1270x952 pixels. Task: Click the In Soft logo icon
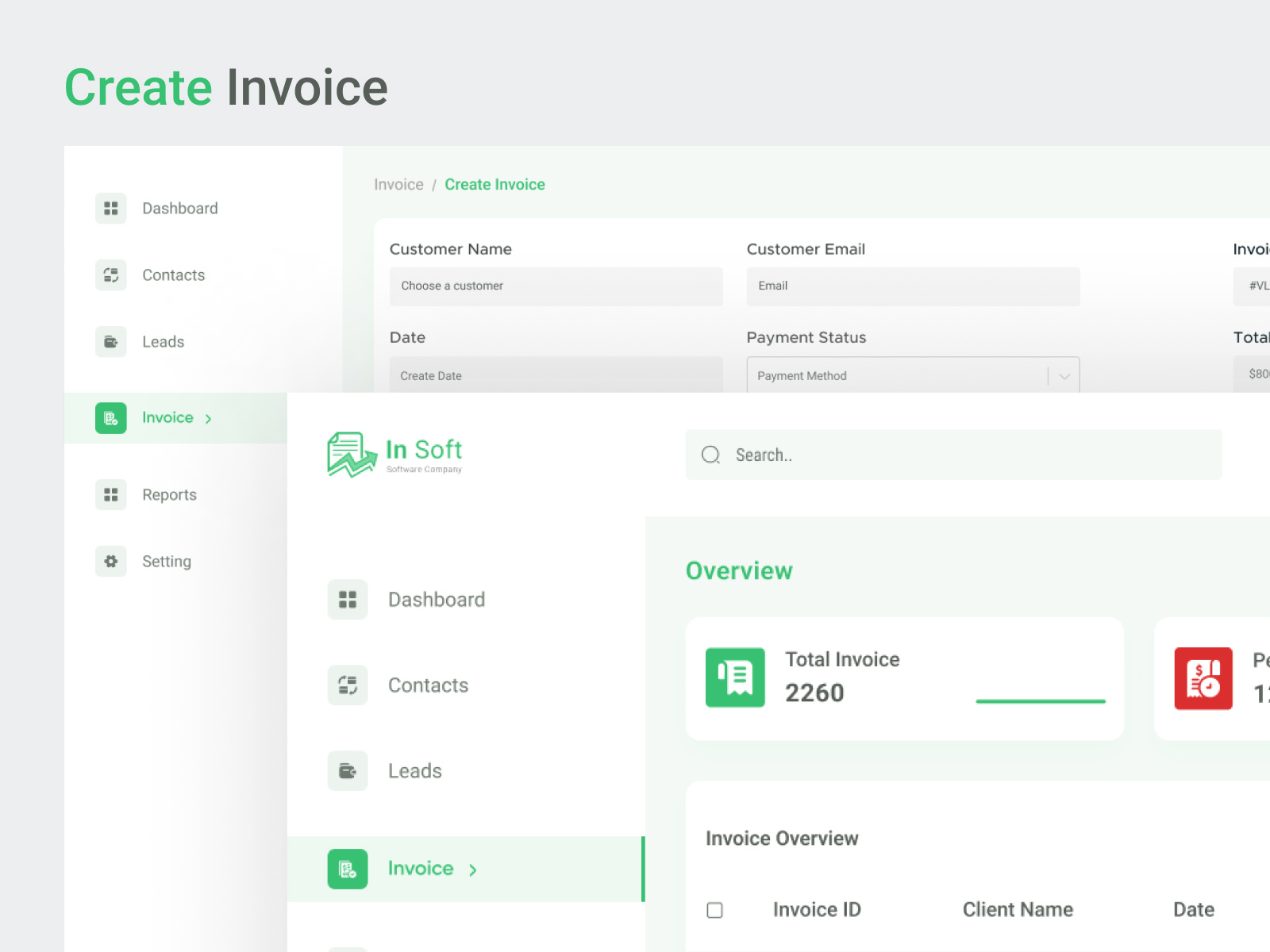click(352, 455)
